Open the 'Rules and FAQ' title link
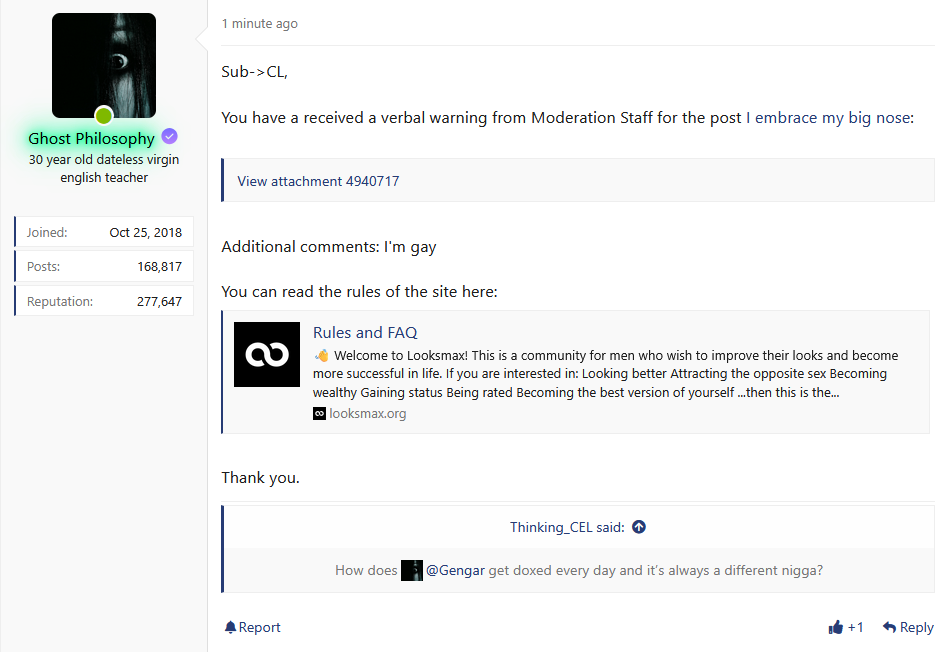 [x=365, y=332]
